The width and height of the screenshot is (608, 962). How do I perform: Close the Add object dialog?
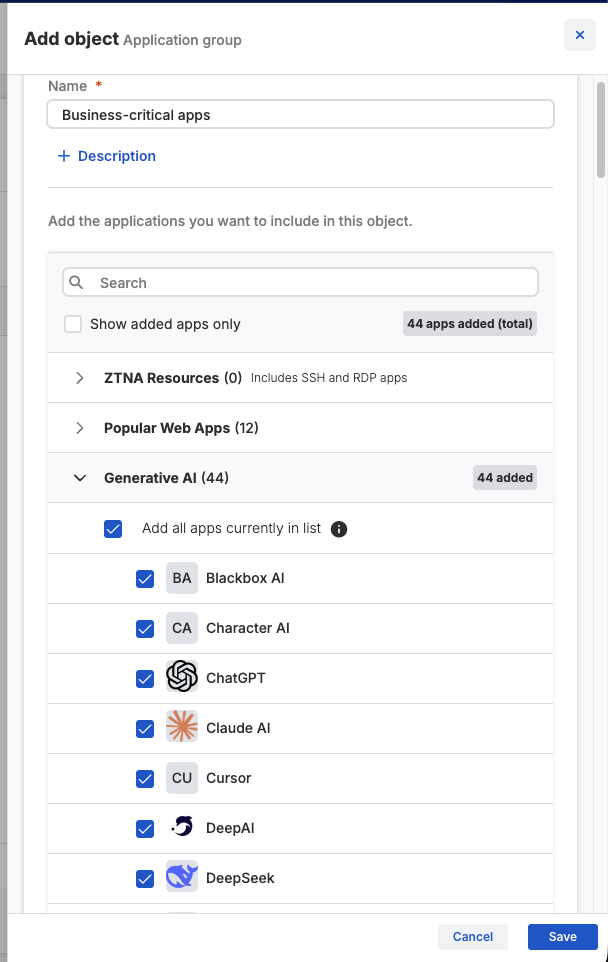(580, 35)
